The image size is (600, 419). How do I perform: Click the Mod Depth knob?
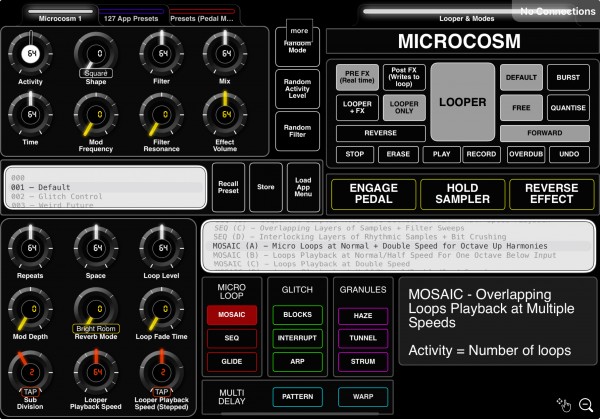[x=30, y=309]
